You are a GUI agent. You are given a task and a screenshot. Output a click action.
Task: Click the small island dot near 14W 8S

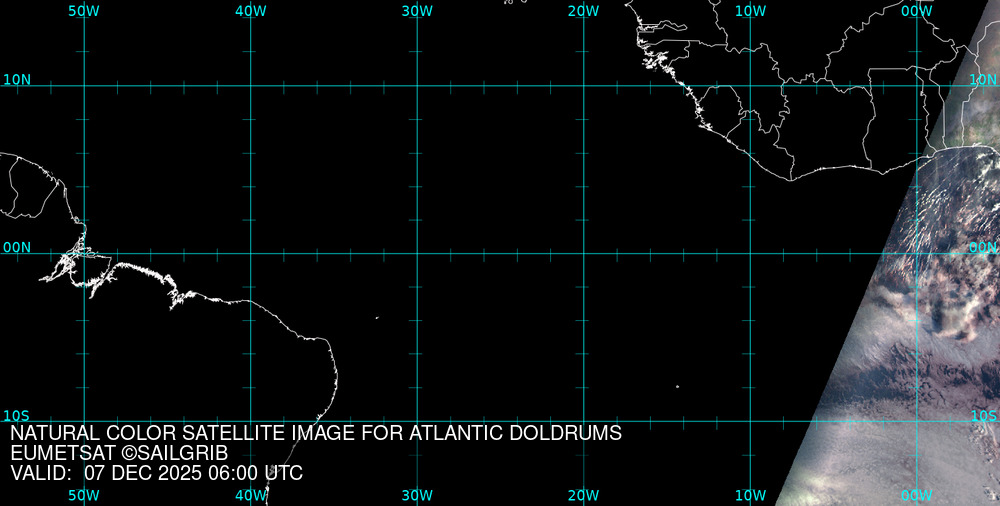pos(677,386)
